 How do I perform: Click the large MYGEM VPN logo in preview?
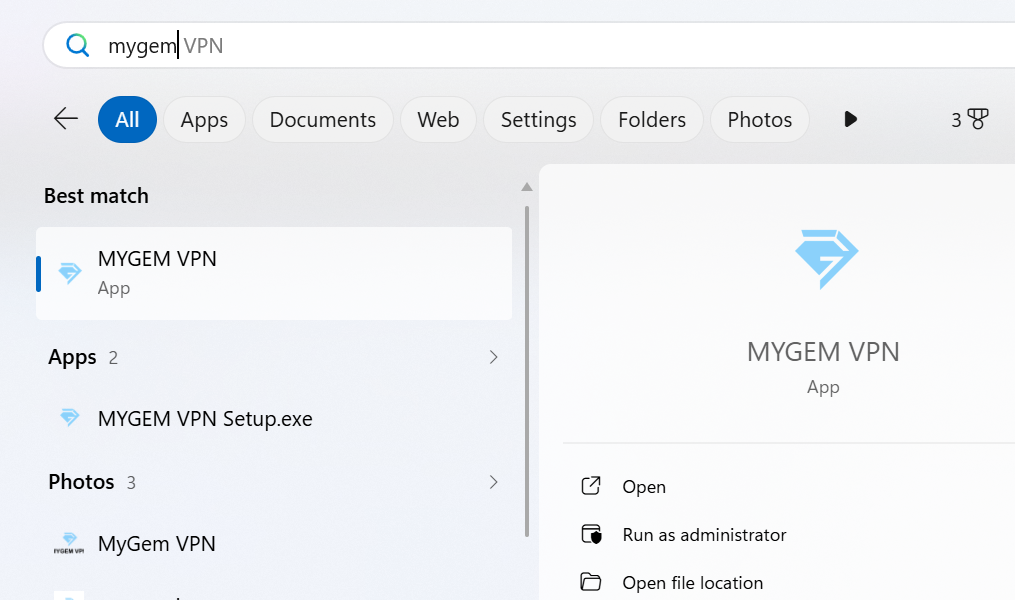pos(826,258)
